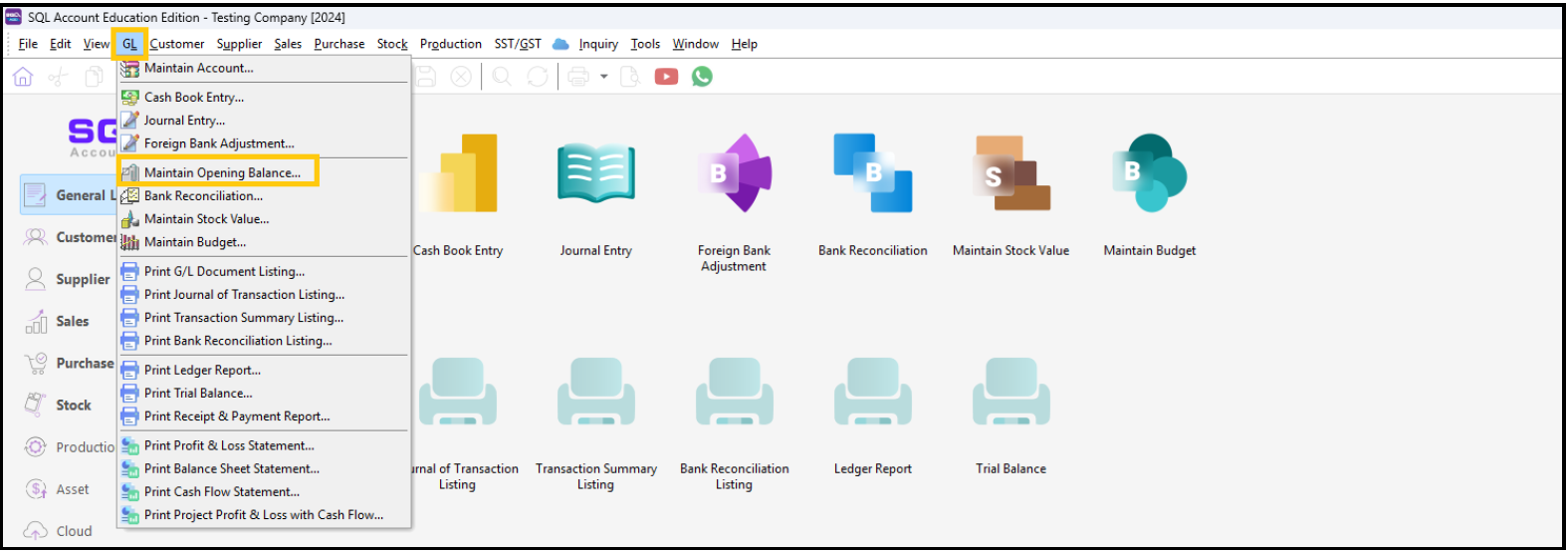This screenshot has height=552, width=1568.
Task: Click the cut scissors toolbar icon
Action: coord(59,77)
